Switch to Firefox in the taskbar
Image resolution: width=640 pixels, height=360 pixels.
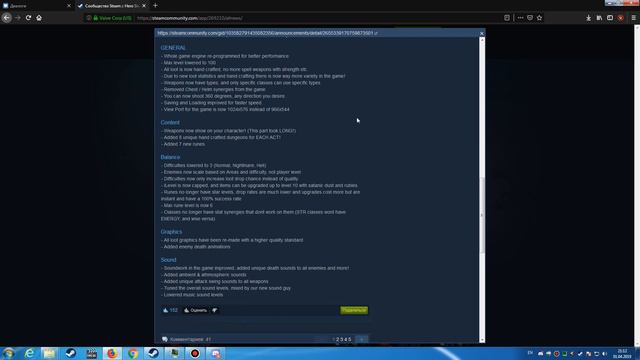(x=112, y=353)
